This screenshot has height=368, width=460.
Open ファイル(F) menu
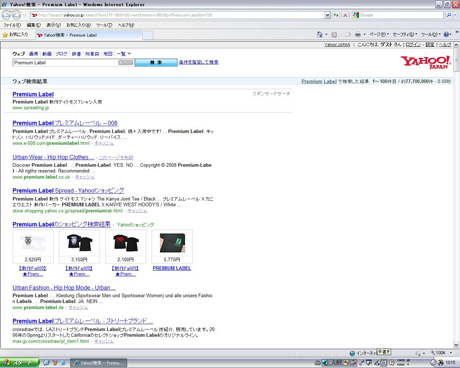point(12,25)
